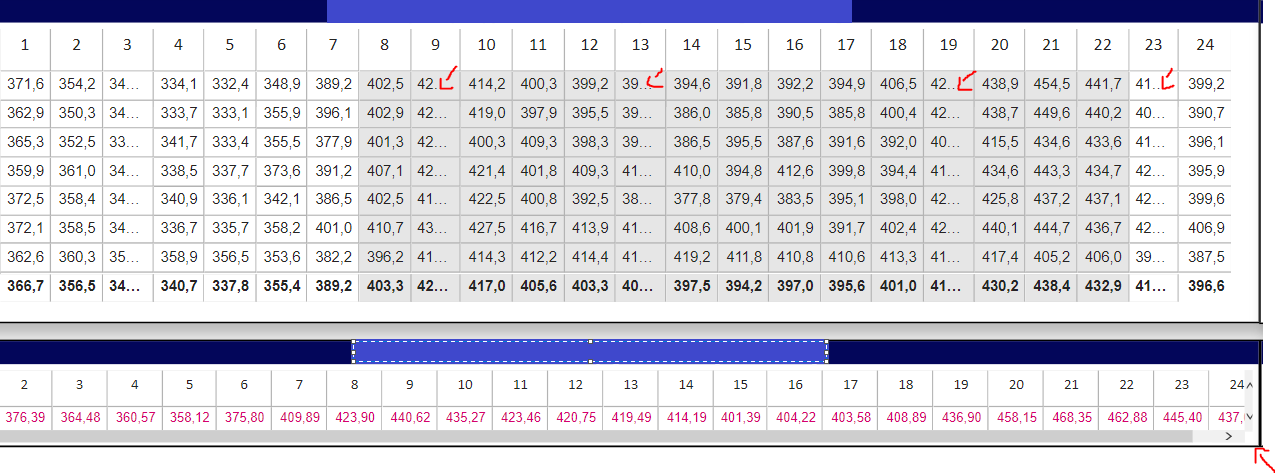Click the bold total cell 438,4
The image size is (1275, 473).
[1050, 287]
